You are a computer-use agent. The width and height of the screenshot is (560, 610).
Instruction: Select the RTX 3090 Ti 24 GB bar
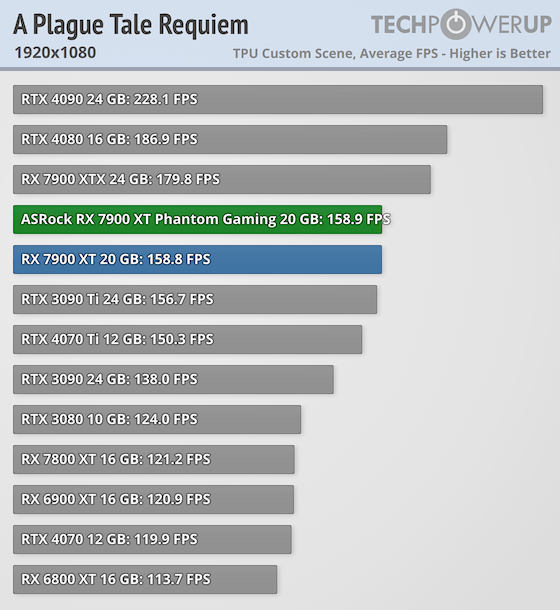195,300
